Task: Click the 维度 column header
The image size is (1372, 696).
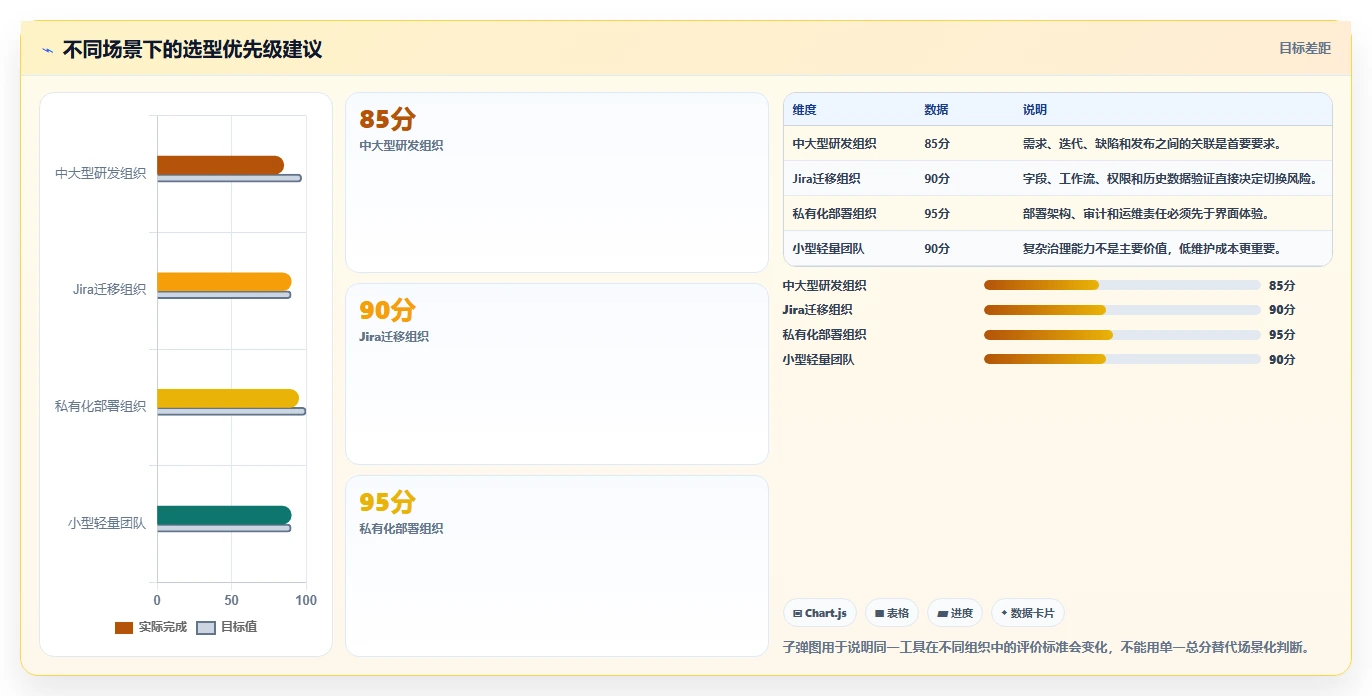Action: (x=804, y=110)
